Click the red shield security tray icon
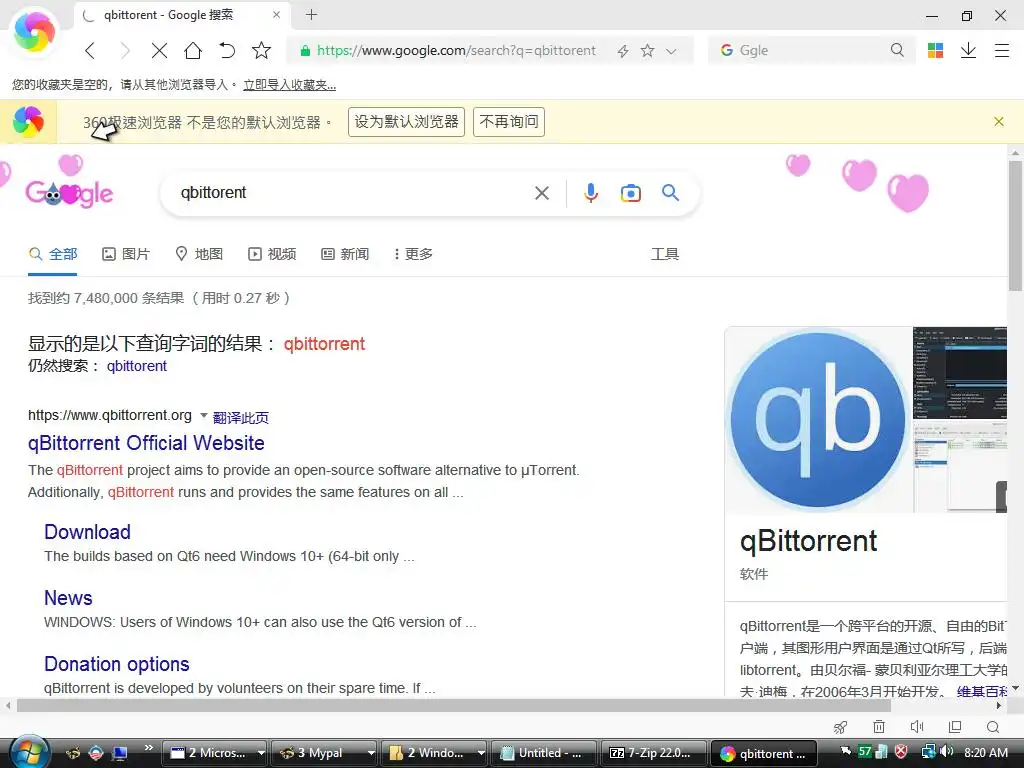This screenshot has height=768, width=1024. point(901,752)
